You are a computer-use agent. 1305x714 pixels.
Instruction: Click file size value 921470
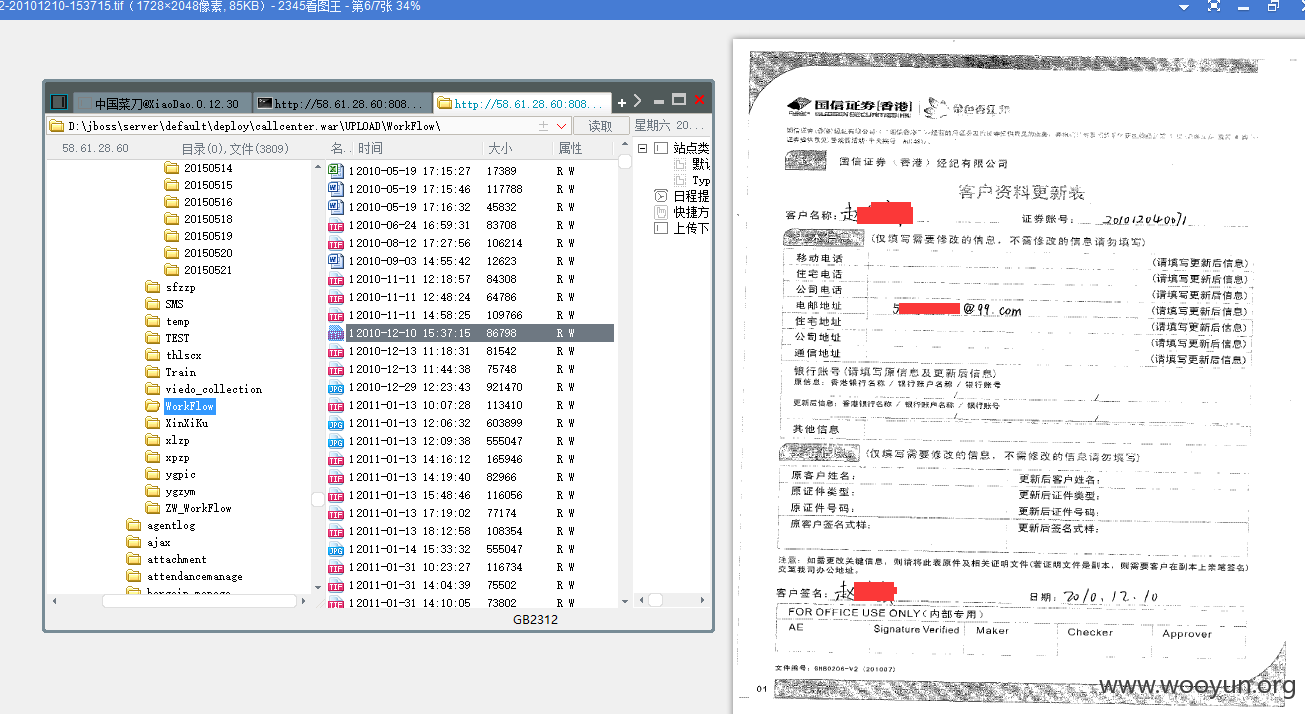pyautogui.click(x=504, y=387)
